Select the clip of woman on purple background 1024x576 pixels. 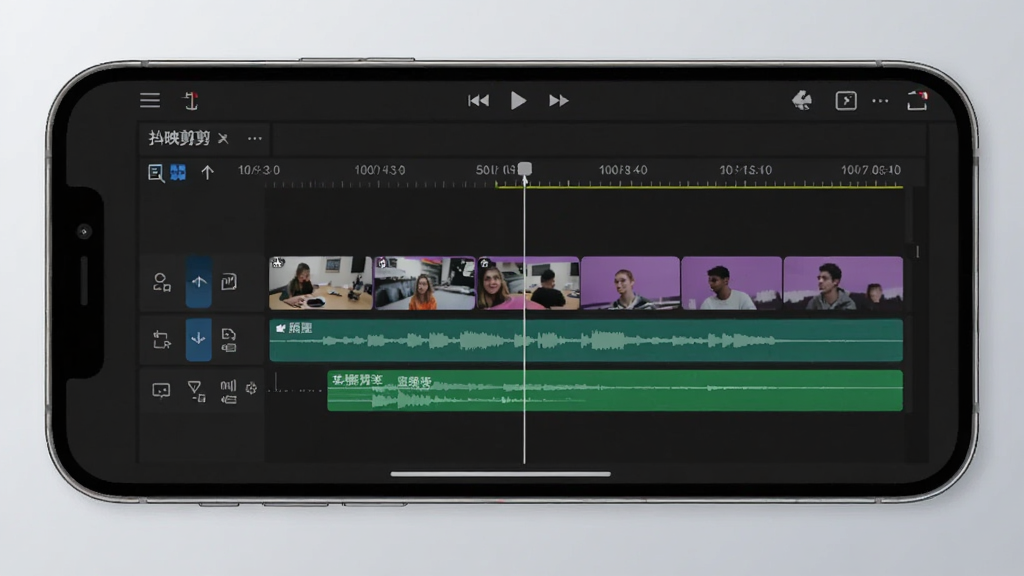pyautogui.click(x=630, y=283)
